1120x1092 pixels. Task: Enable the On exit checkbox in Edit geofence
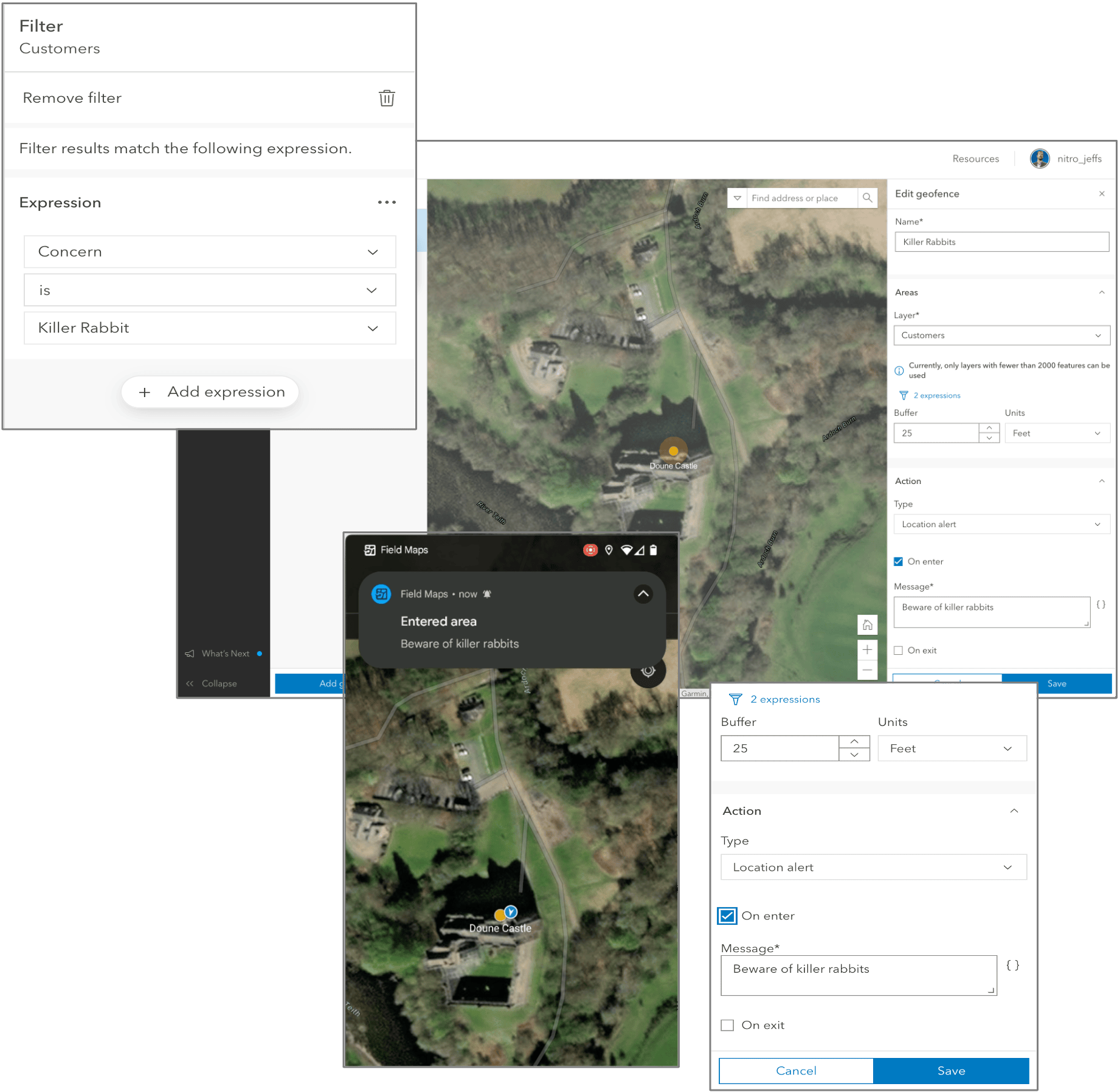(898, 650)
